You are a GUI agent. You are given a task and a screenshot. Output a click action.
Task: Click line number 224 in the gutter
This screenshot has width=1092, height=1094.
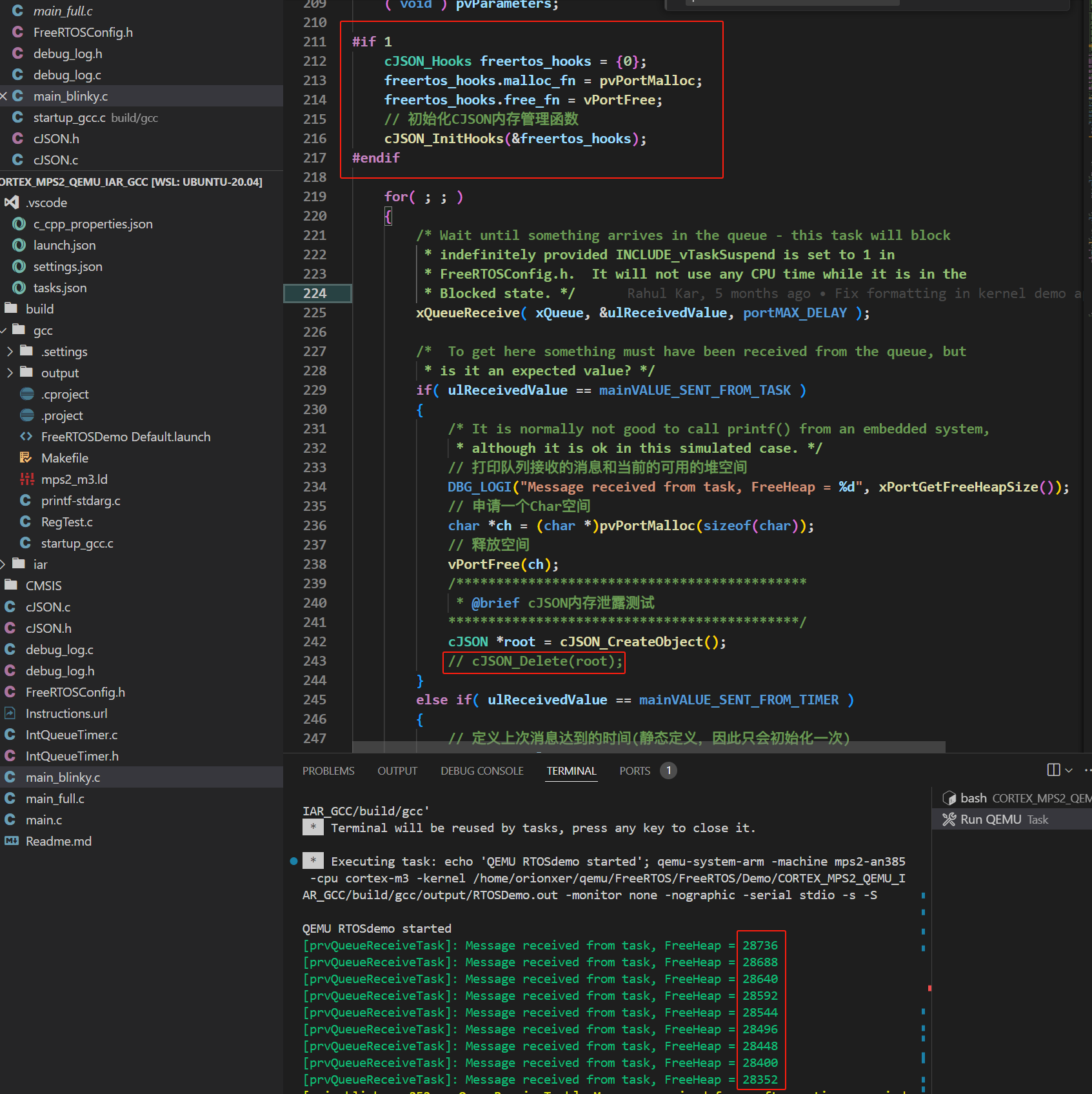pyautogui.click(x=315, y=293)
